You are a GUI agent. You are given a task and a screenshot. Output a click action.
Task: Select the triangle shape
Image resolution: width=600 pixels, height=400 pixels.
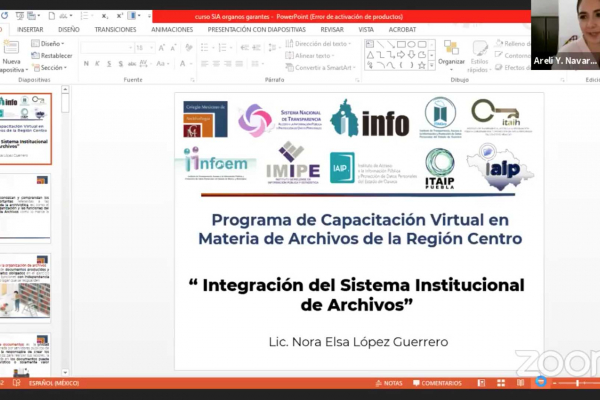point(370,55)
